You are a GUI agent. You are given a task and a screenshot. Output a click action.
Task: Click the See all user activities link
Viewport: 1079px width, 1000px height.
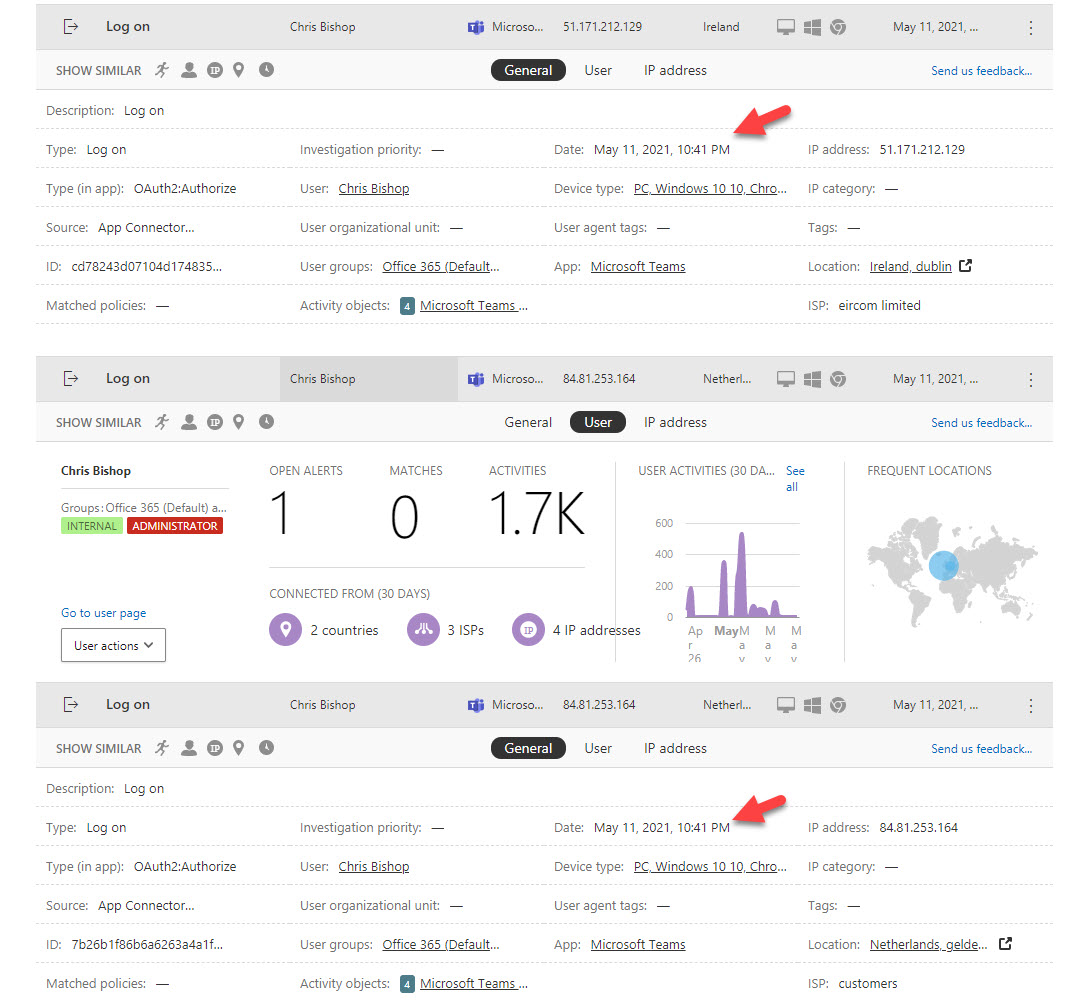click(x=794, y=478)
